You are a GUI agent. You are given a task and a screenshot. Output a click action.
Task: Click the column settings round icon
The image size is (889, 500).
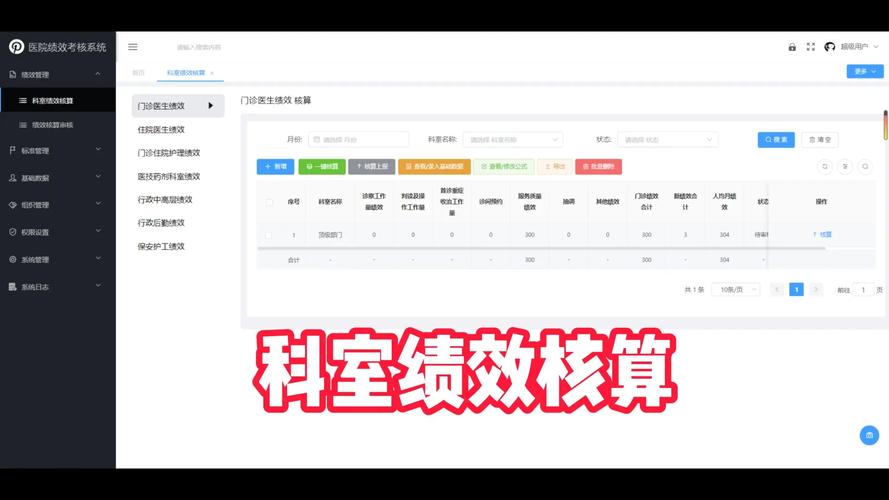pyautogui.click(x=845, y=167)
